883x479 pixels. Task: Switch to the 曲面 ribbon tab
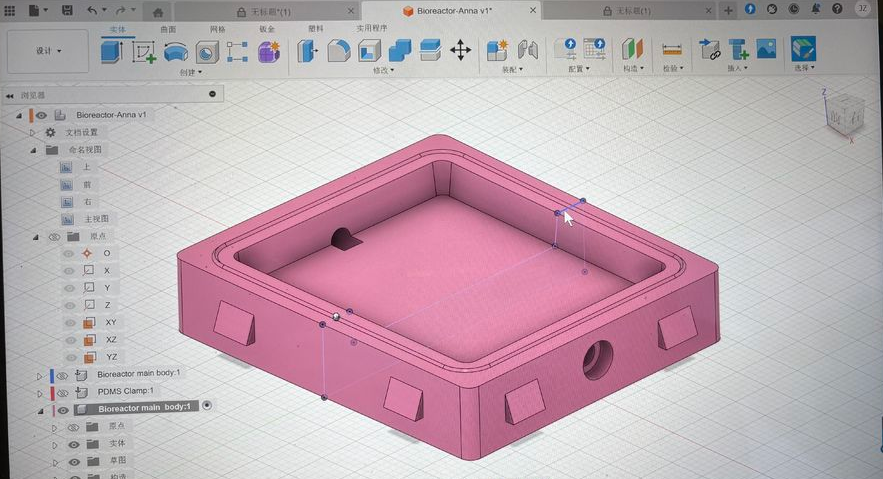coord(167,29)
